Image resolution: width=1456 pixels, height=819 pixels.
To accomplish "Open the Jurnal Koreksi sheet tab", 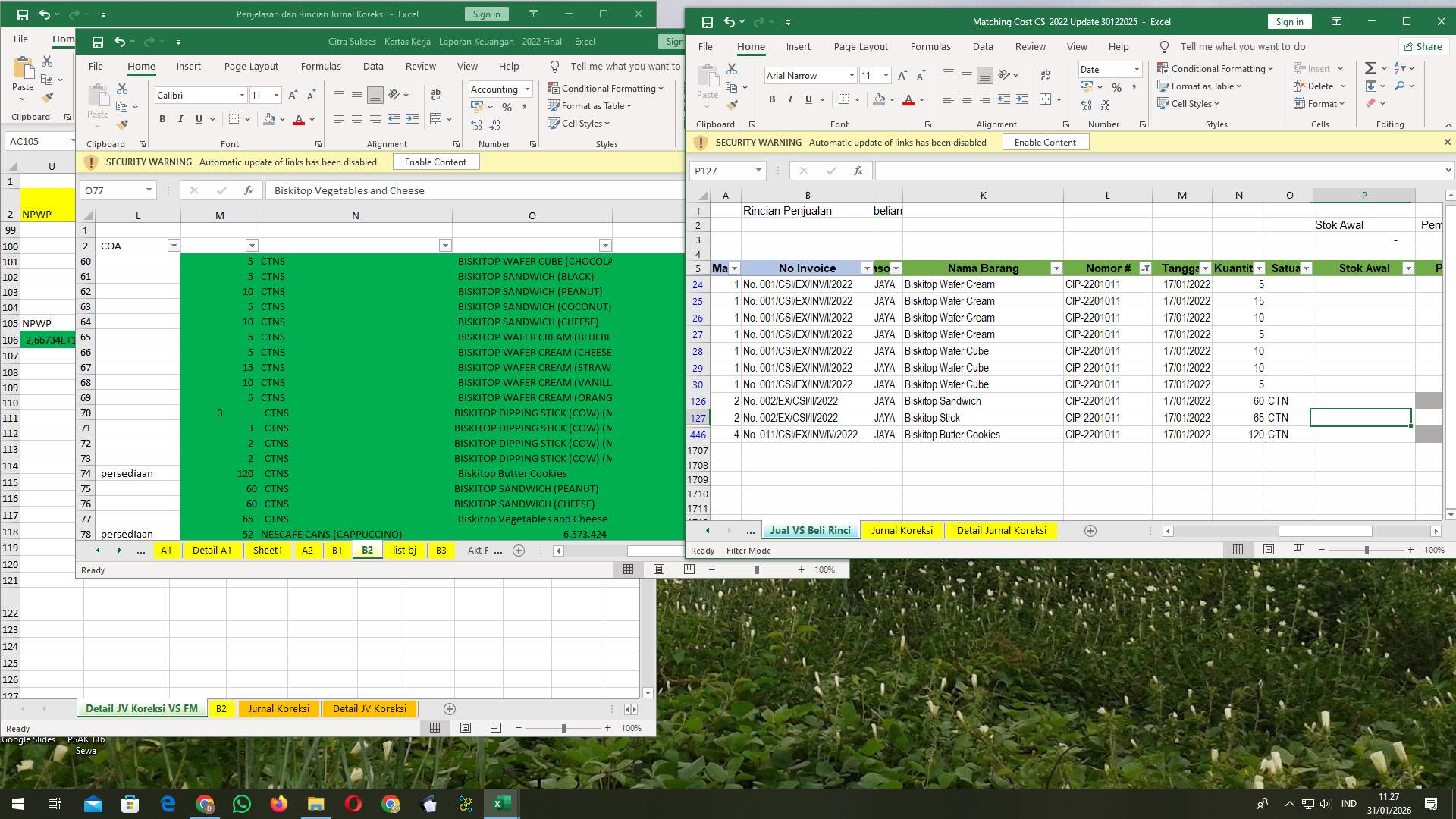I will pos(902,530).
